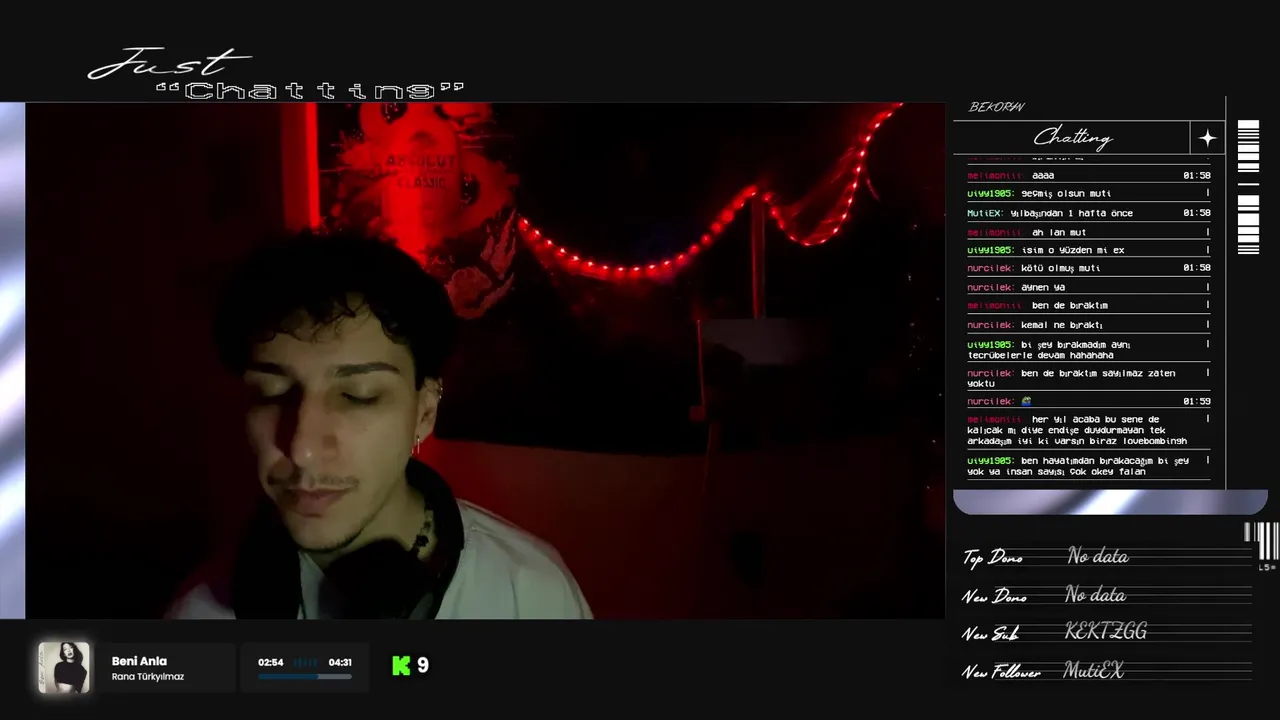Click the artist name Rana Türkyılmaz
This screenshot has height=720, width=1280.
tap(148, 677)
